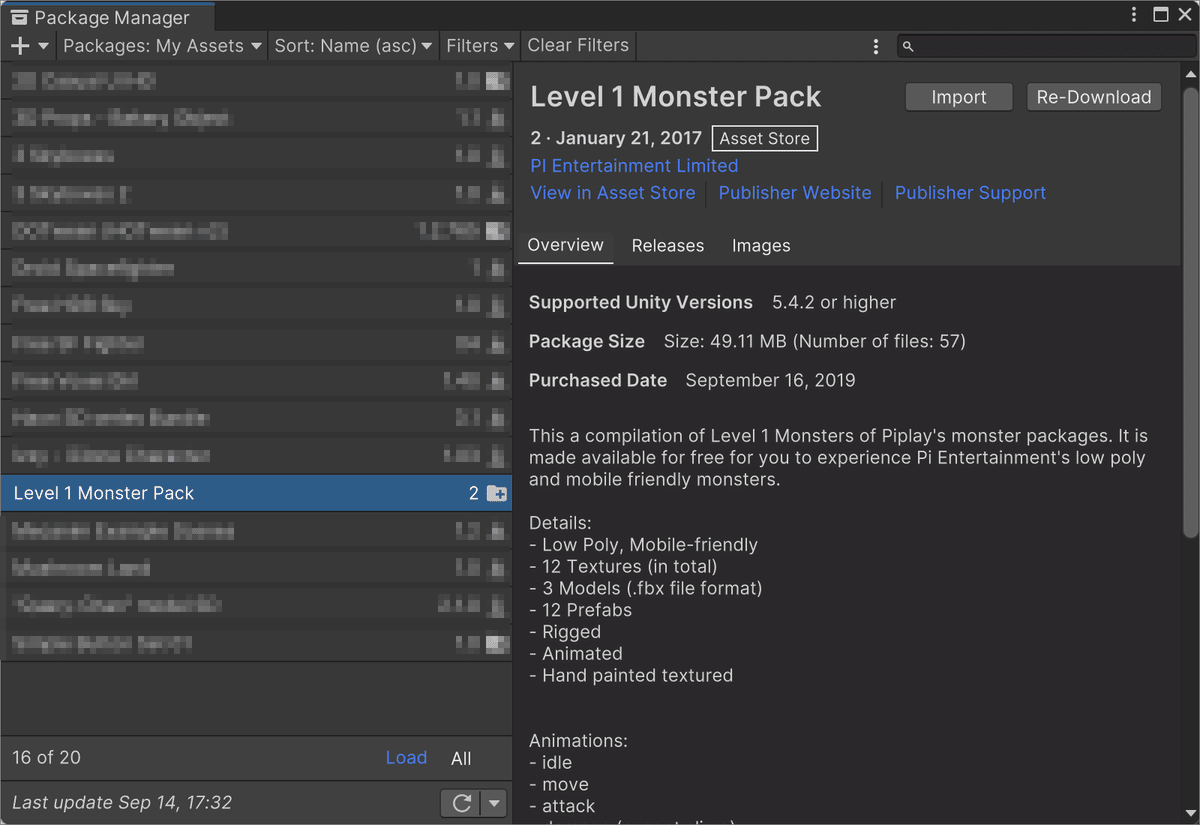Screen dimensions: 1200x825
Task: Open View in Asset Store link
Action: pos(613,193)
